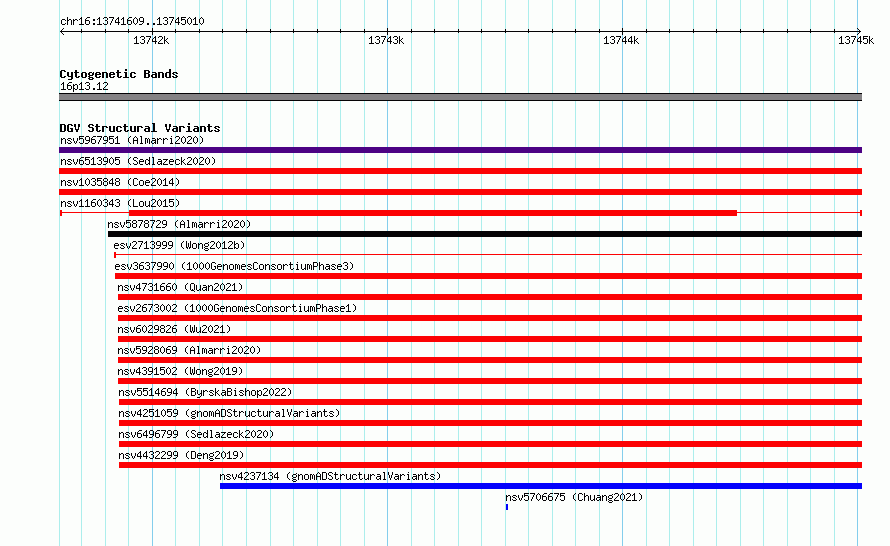Viewport: 890px width, 546px height.
Task: Click the black nsv5878729 variant bar
Action: [485, 234]
